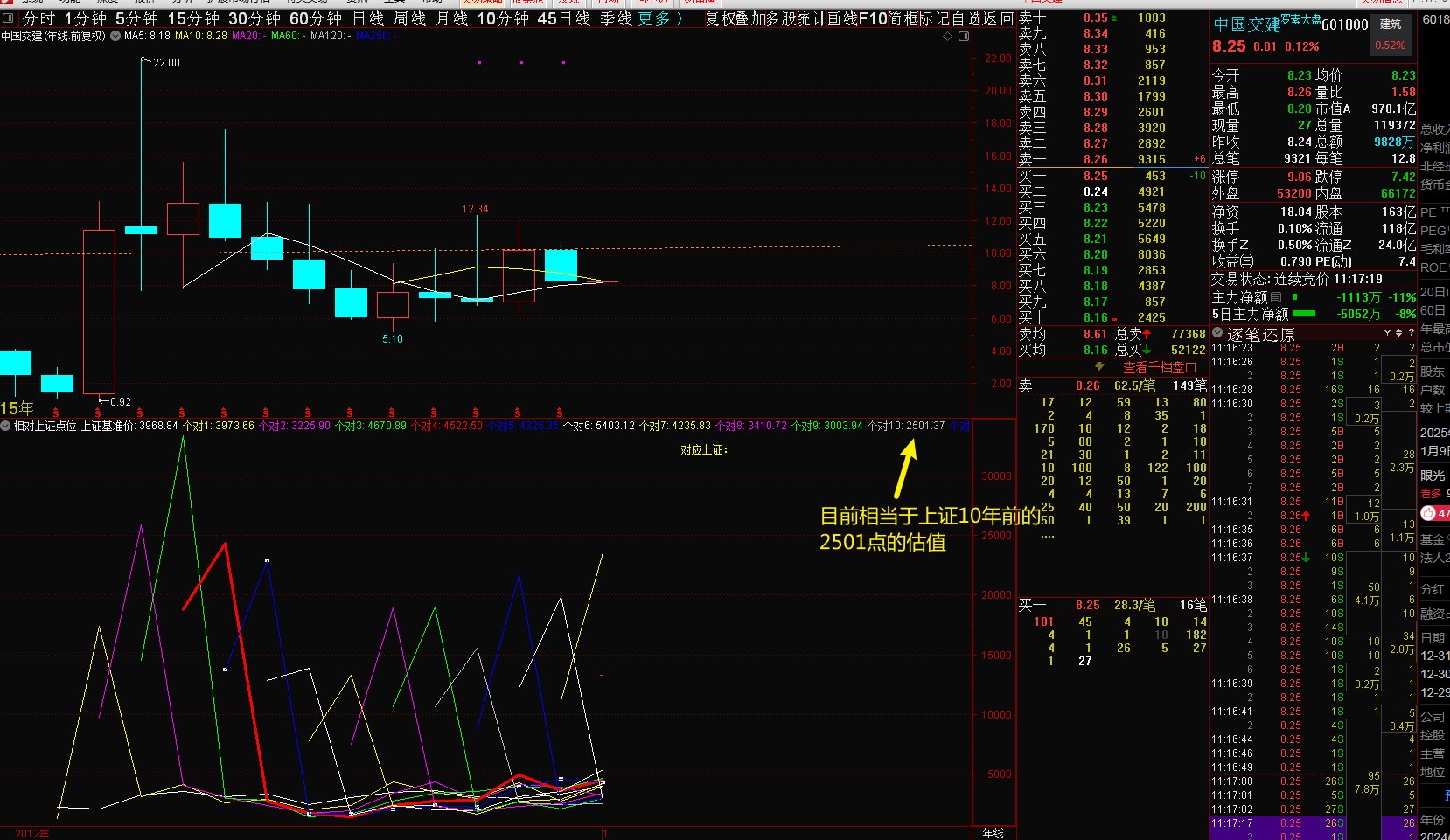Select the 45日线 period tab
The height and width of the screenshot is (840, 1450).
[x=563, y=18]
